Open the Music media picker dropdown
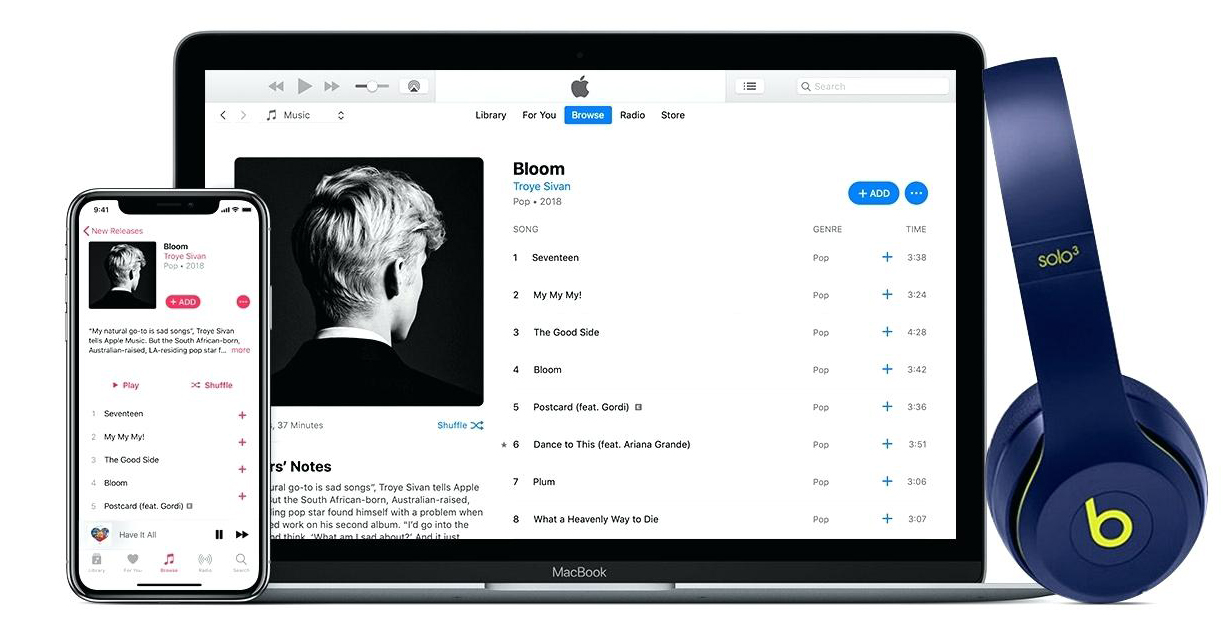This screenshot has width=1226, height=642. 305,115
